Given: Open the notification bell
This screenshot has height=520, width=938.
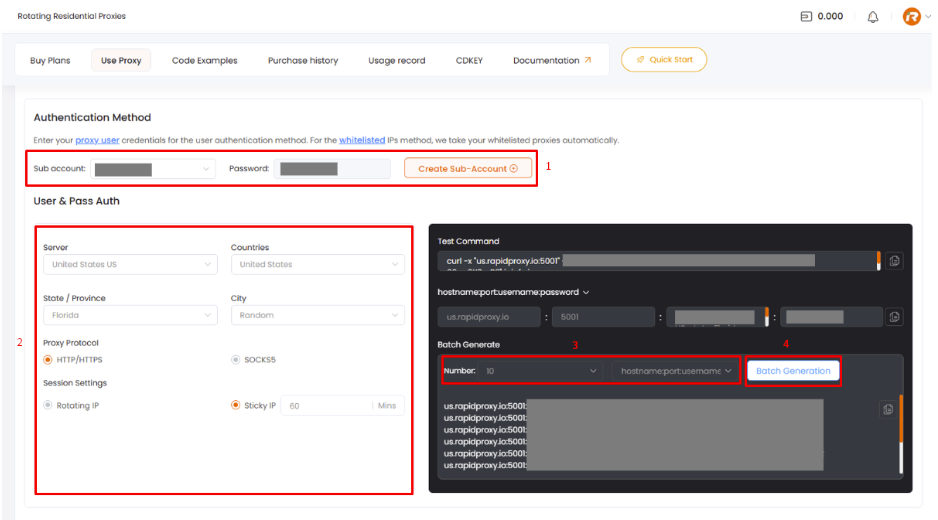Looking at the screenshot, I should point(873,17).
